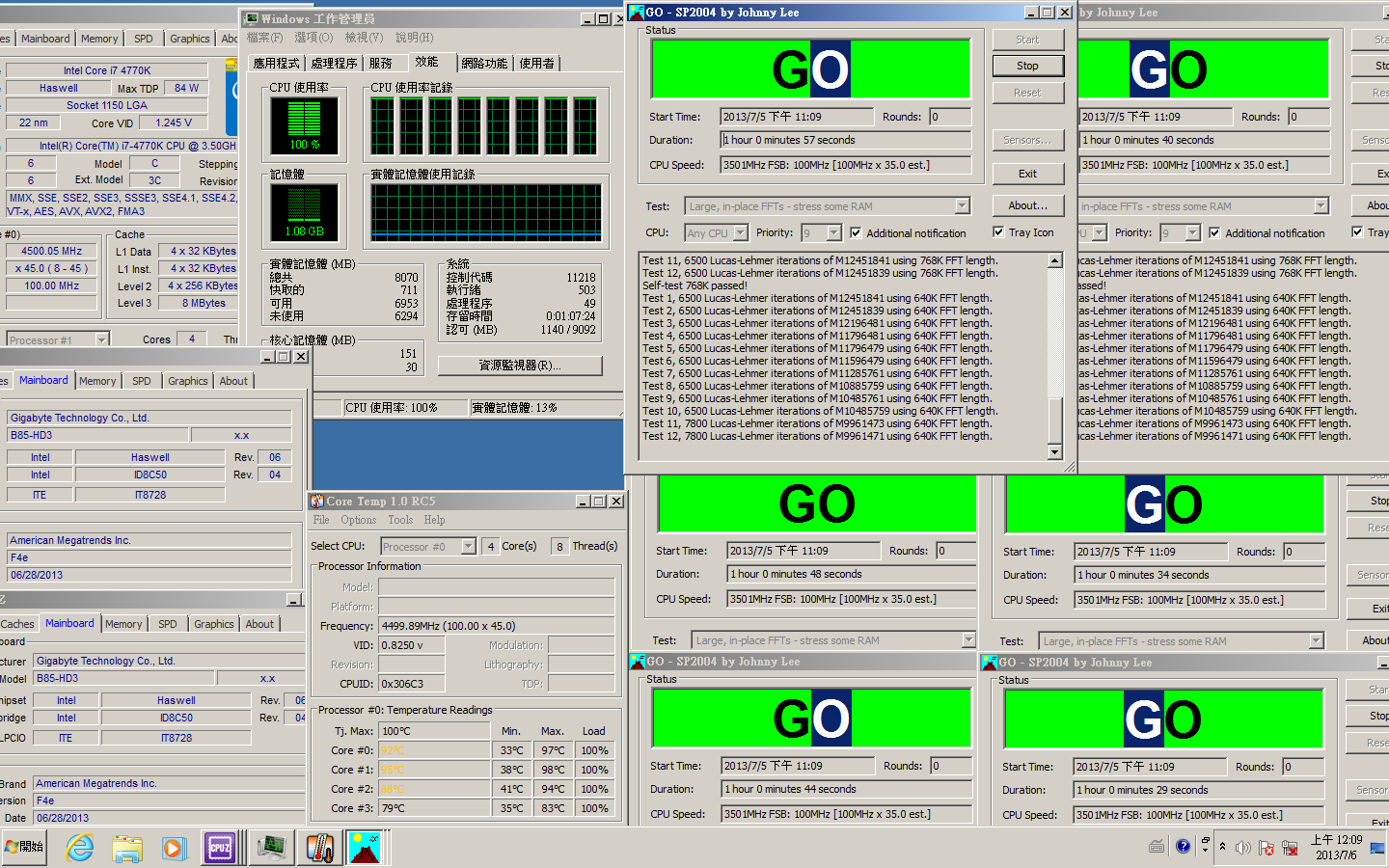Image resolution: width=1389 pixels, height=868 pixels.
Task: Open Test dropdown in 57-second SP2004 window
Action: coord(962,206)
